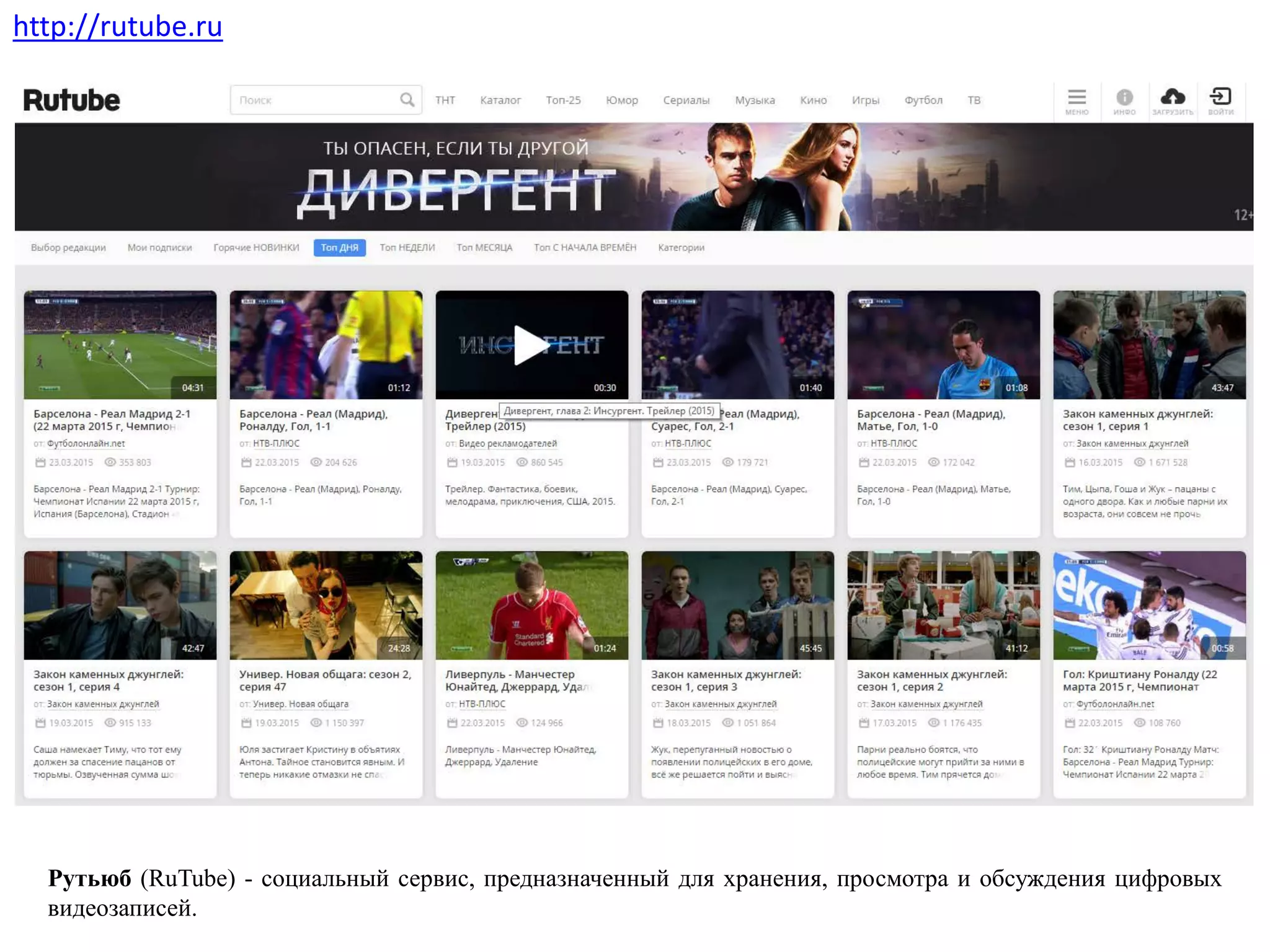1270x952 pixels.
Task: Open Каталог in top navigation
Action: (x=500, y=100)
